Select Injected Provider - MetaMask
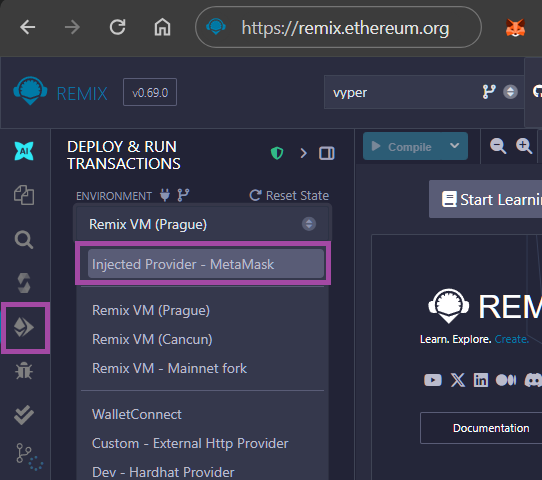The width and height of the screenshot is (542, 480). pyautogui.click(x=206, y=264)
